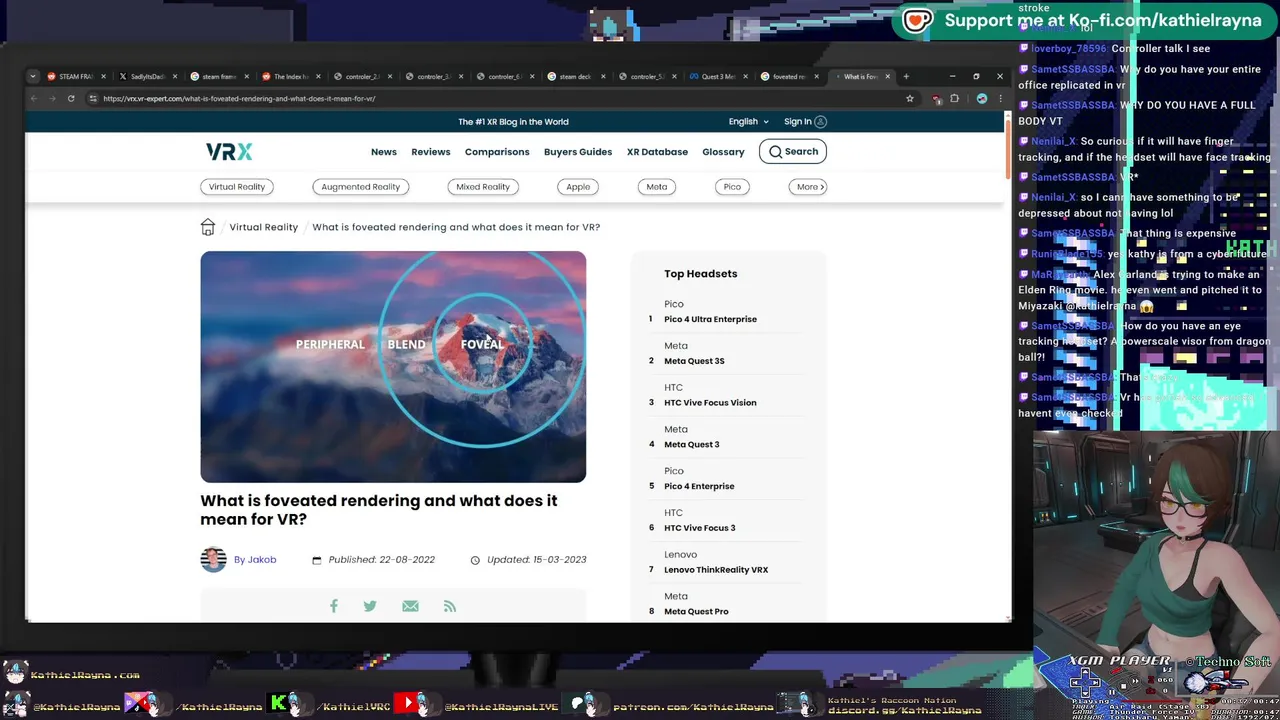Click Jakob's author avatar

213,560
